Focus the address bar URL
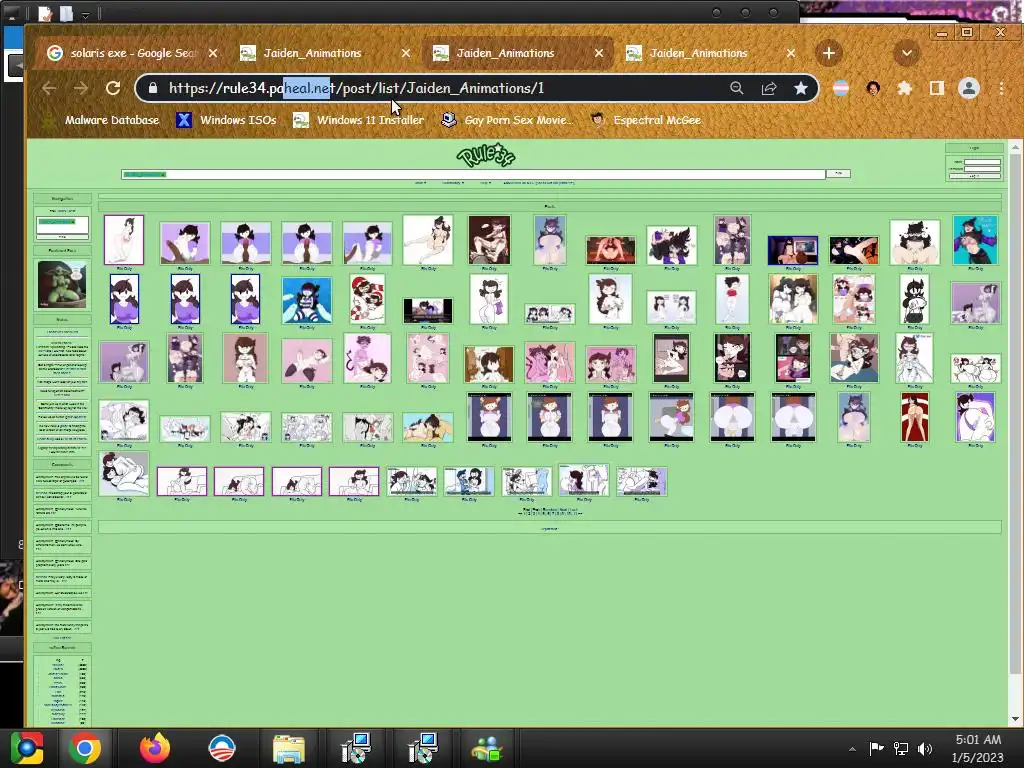The image size is (1024, 768). click(356, 88)
